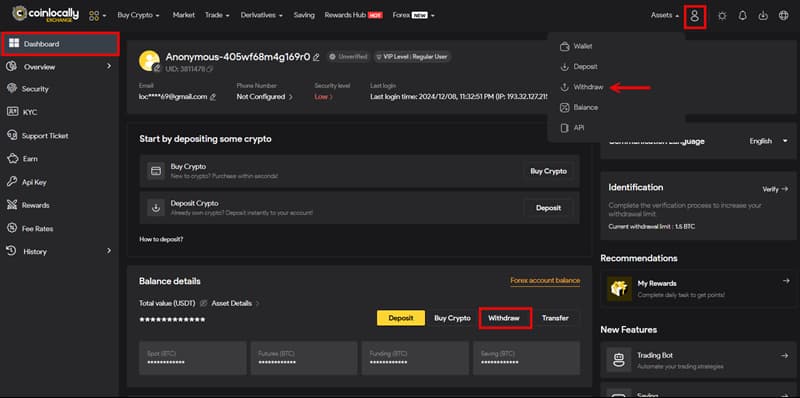Open the Asset Details link
The height and width of the screenshot is (398, 800).
coord(235,303)
